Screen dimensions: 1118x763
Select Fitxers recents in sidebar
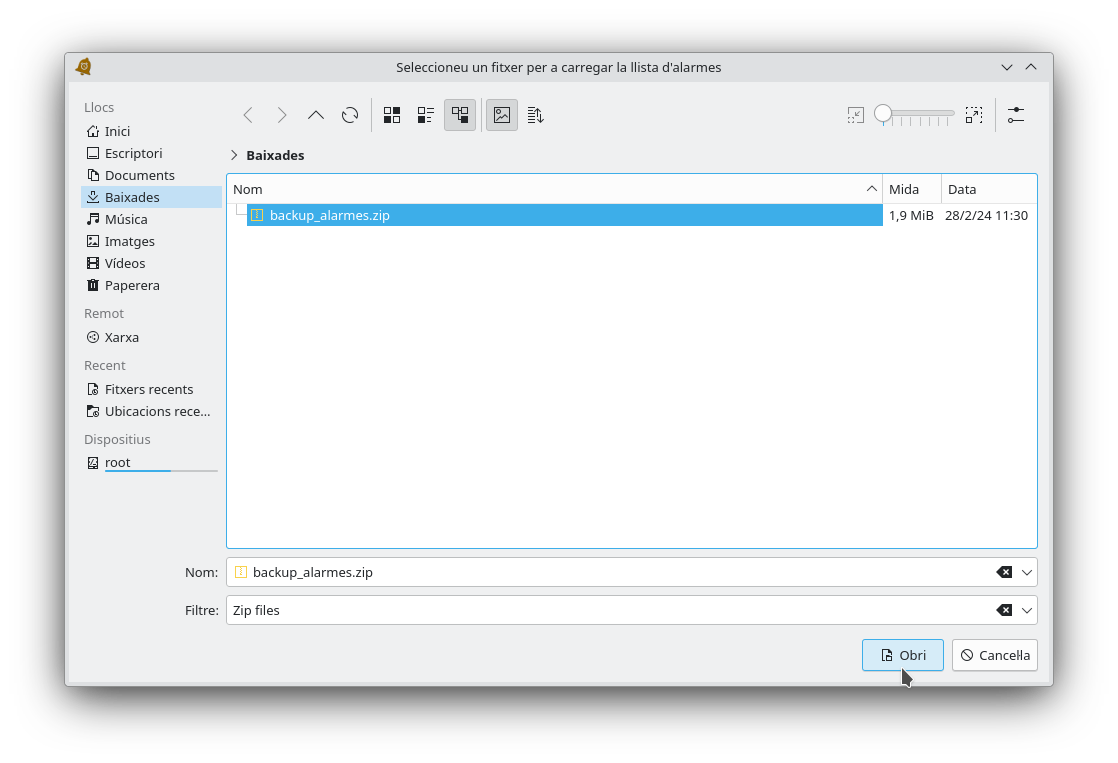(148, 389)
